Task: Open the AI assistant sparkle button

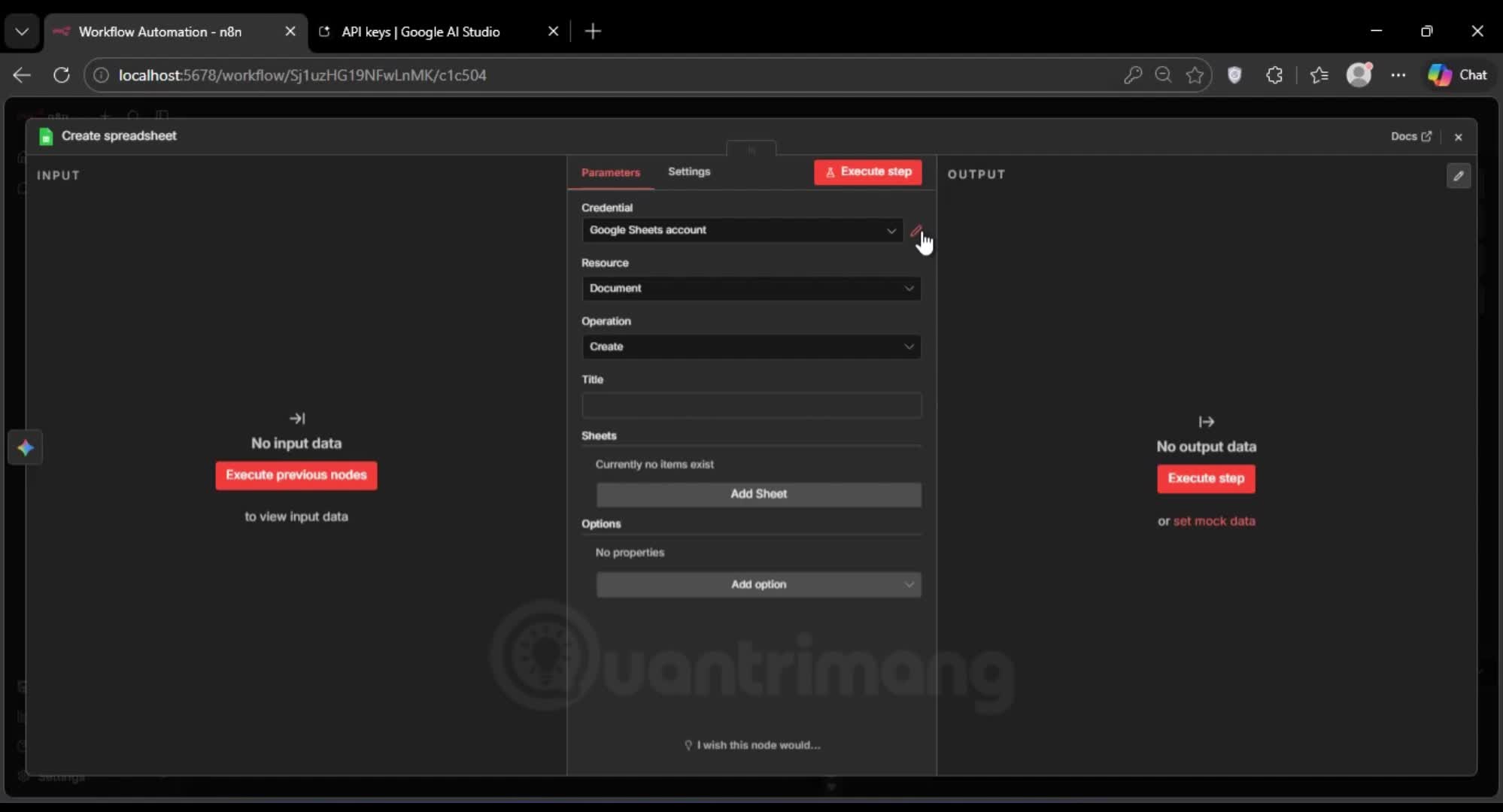Action: [26, 448]
